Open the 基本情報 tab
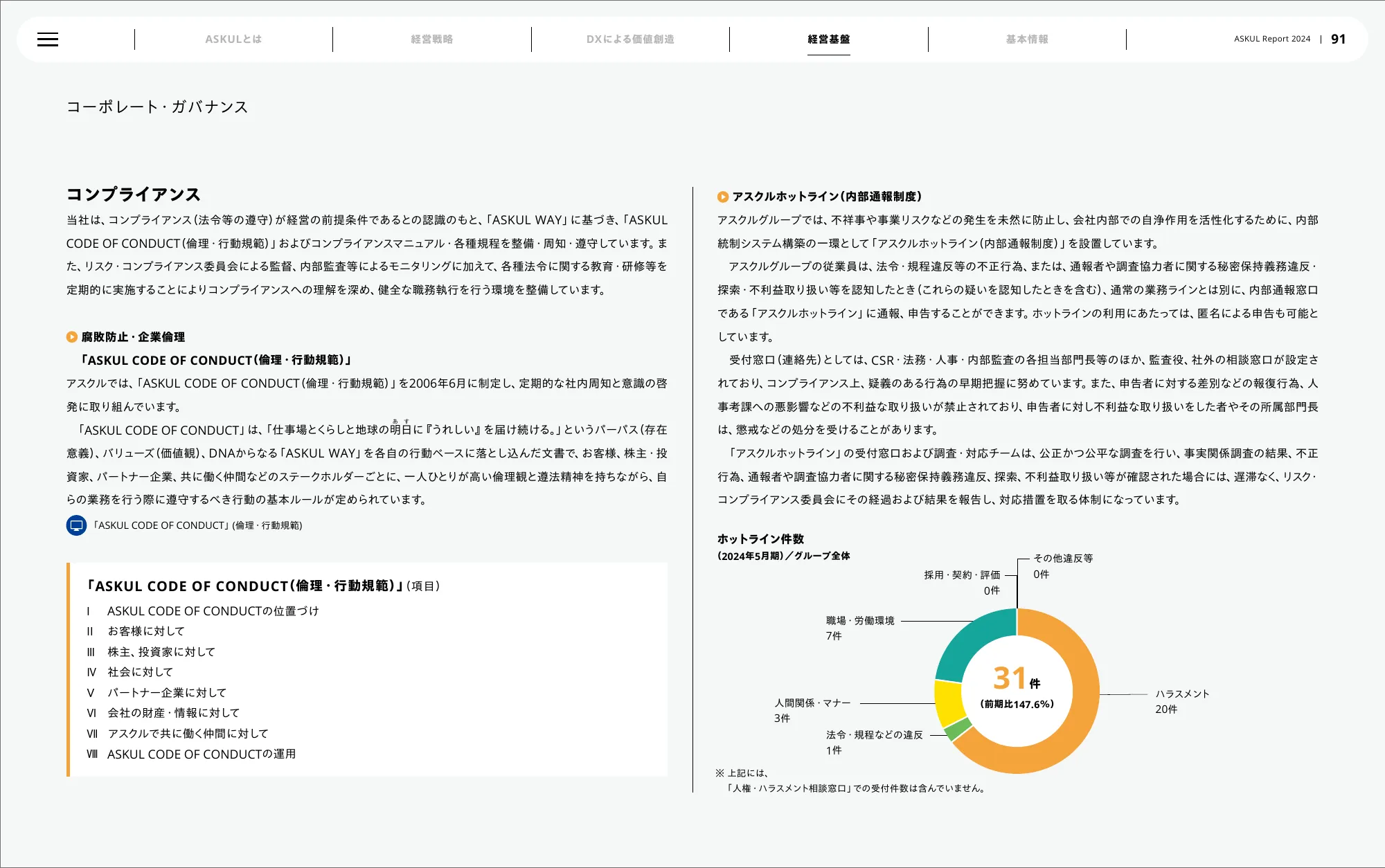Viewport: 1385px width, 868px height. pyautogui.click(x=1027, y=39)
